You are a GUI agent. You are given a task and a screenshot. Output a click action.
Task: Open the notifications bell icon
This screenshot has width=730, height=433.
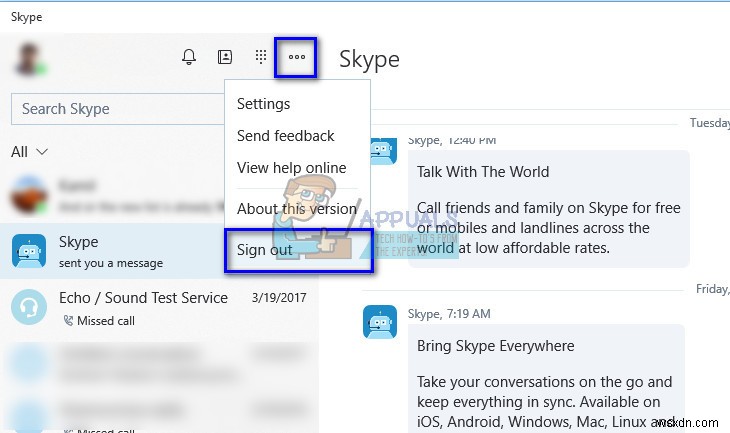pos(189,57)
